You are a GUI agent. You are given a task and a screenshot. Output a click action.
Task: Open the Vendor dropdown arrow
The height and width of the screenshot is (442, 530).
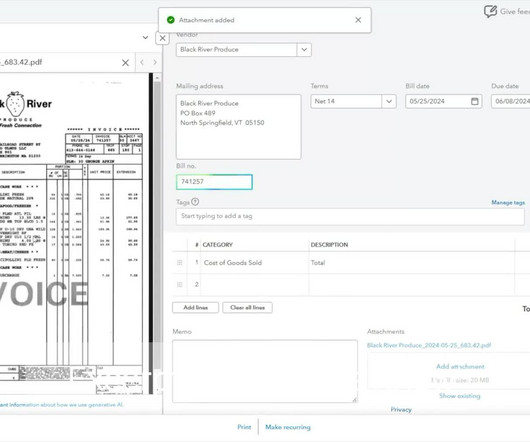click(x=304, y=50)
